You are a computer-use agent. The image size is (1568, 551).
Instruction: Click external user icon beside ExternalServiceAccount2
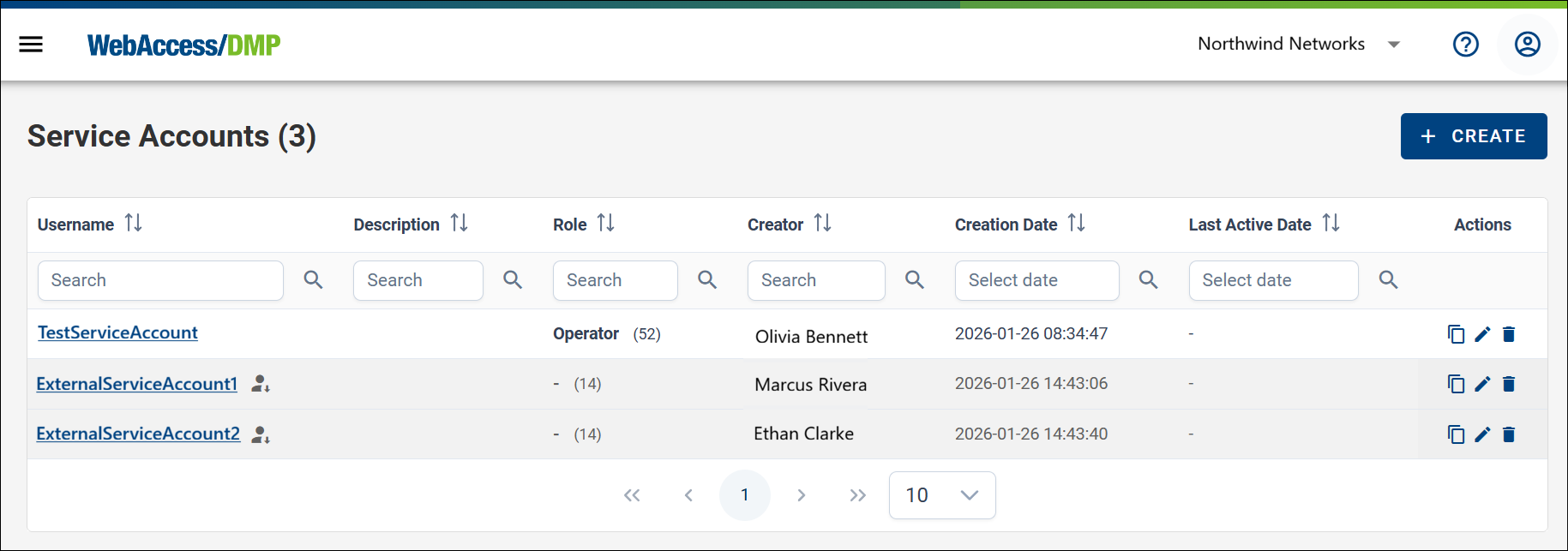pyautogui.click(x=261, y=434)
